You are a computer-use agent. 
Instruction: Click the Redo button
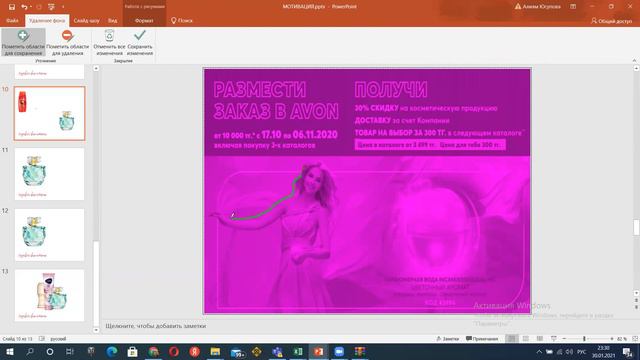coord(39,7)
